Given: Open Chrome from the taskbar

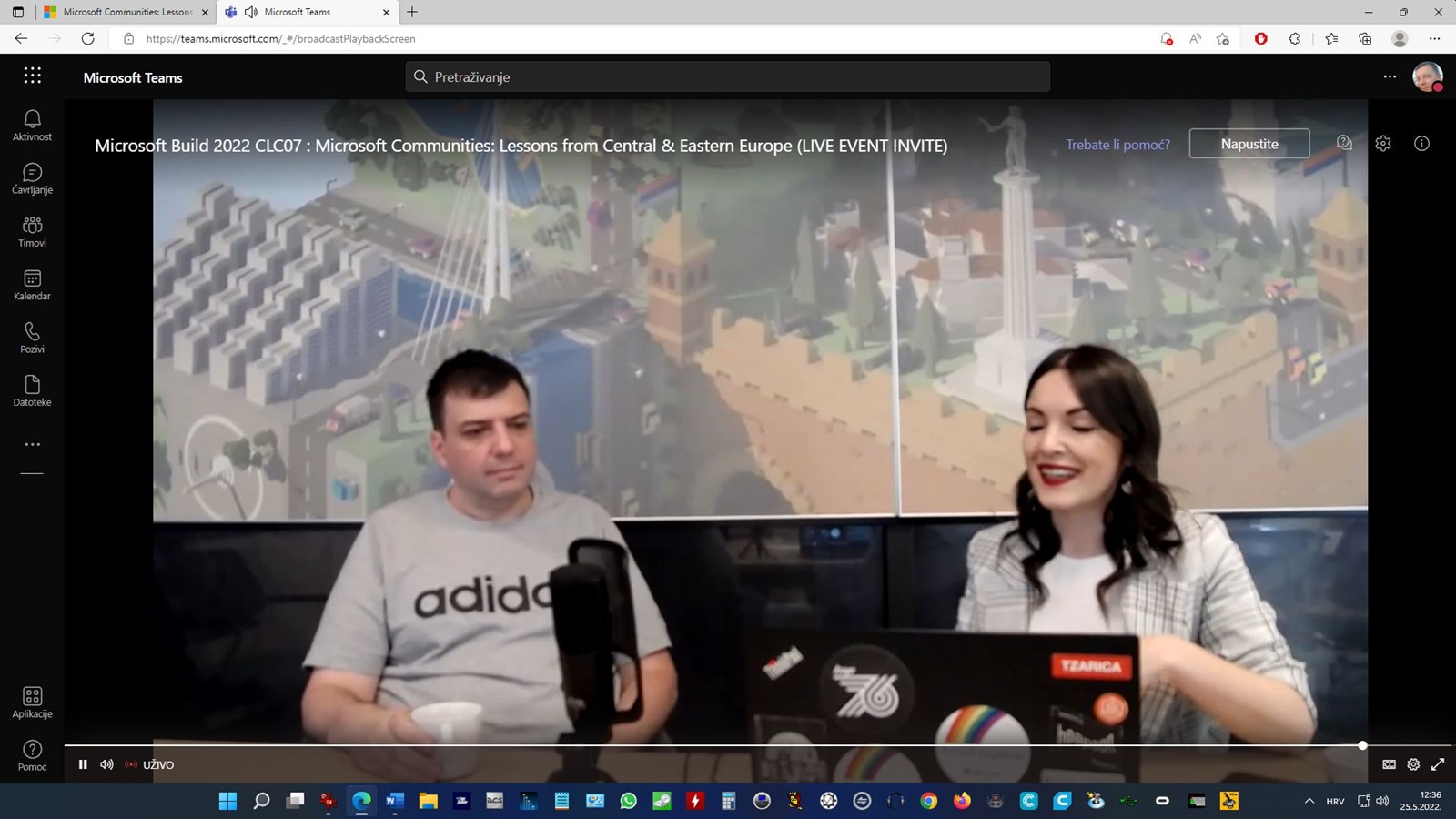Looking at the screenshot, I should pyautogui.click(x=928, y=801).
